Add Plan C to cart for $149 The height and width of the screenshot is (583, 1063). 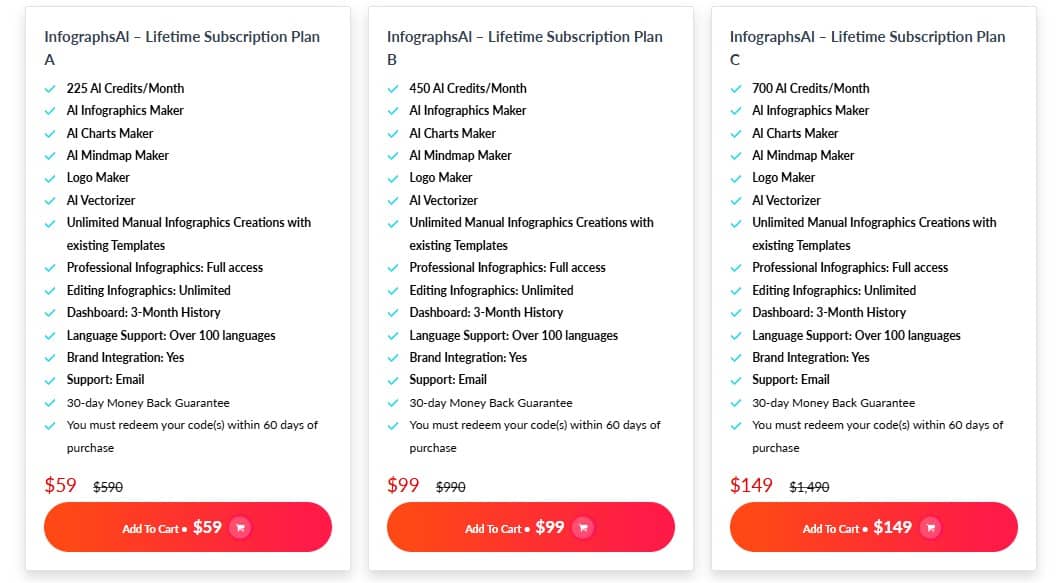(873, 527)
